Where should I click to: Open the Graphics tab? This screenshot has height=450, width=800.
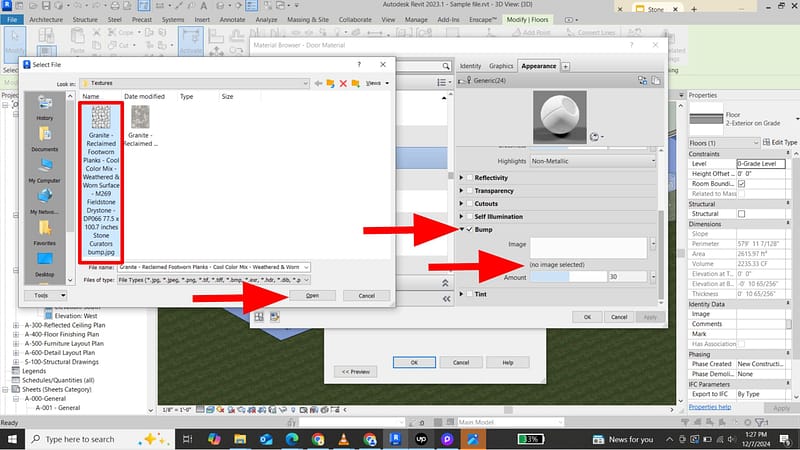pyautogui.click(x=501, y=66)
